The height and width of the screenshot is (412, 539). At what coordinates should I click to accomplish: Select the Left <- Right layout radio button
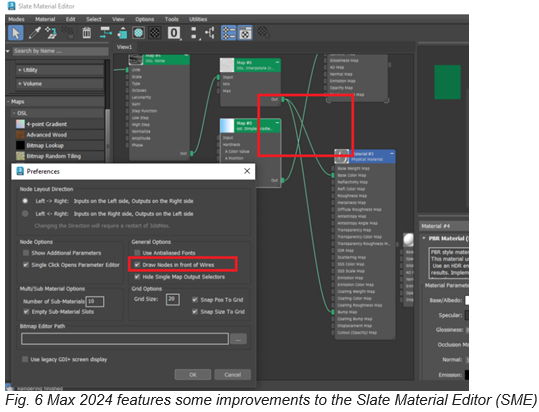[25, 214]
